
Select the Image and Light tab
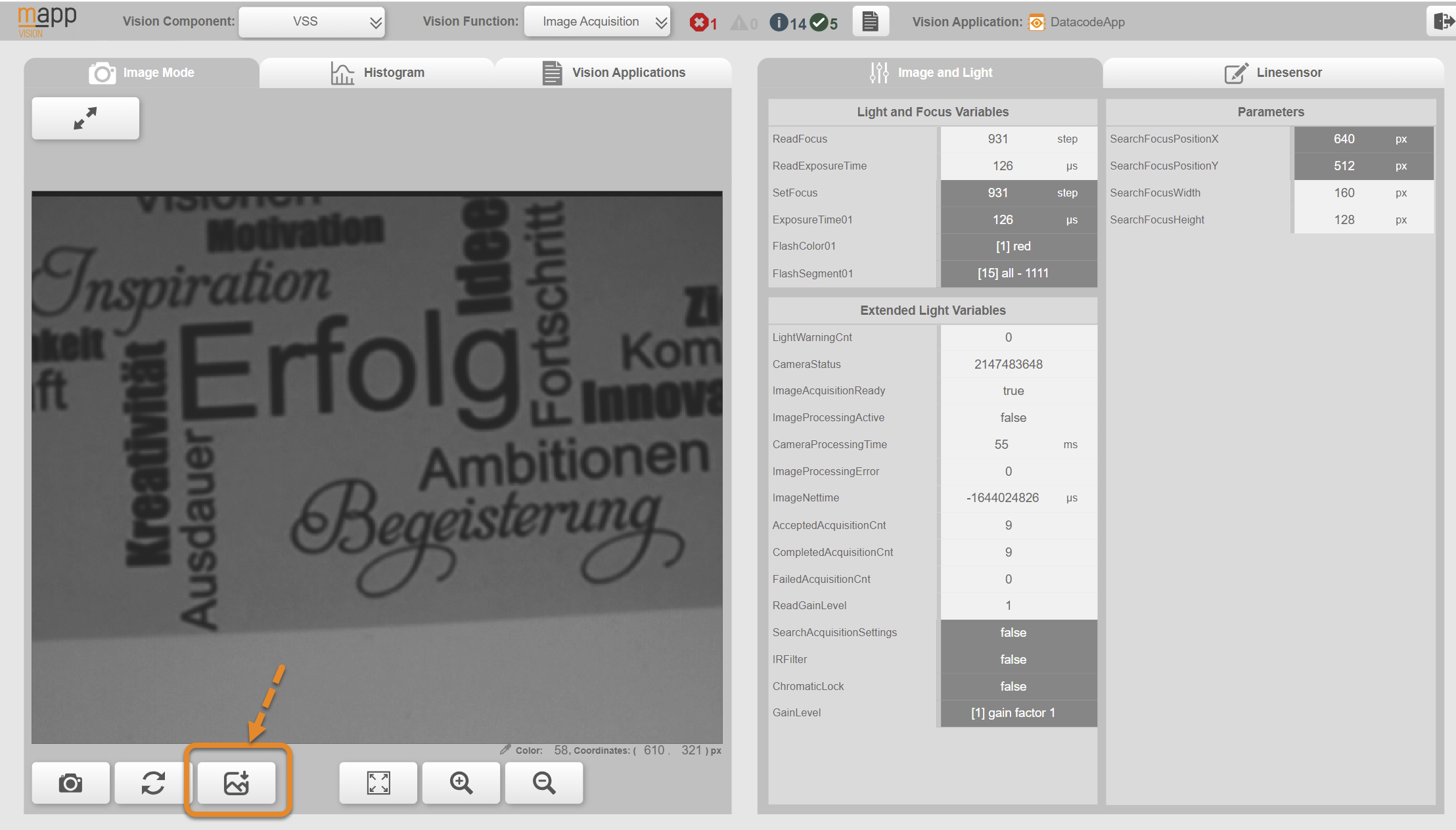pyautogui.click(x=930, y=73)
